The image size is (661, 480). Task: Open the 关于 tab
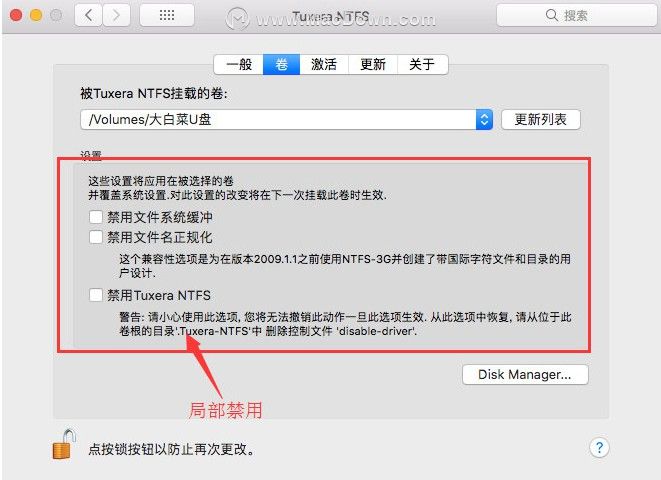(422, 64)
